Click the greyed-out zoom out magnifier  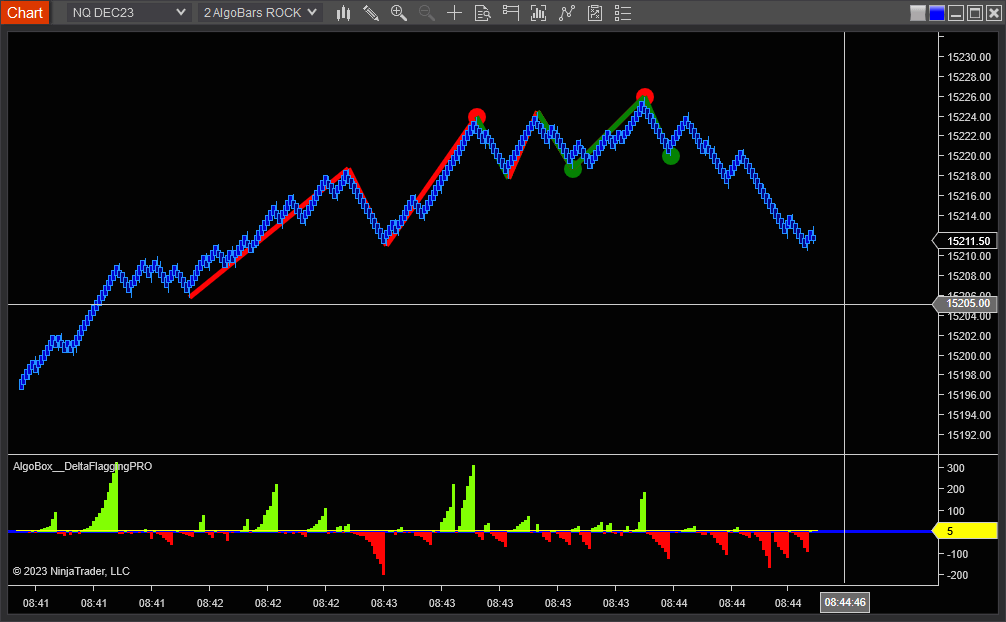427,13
